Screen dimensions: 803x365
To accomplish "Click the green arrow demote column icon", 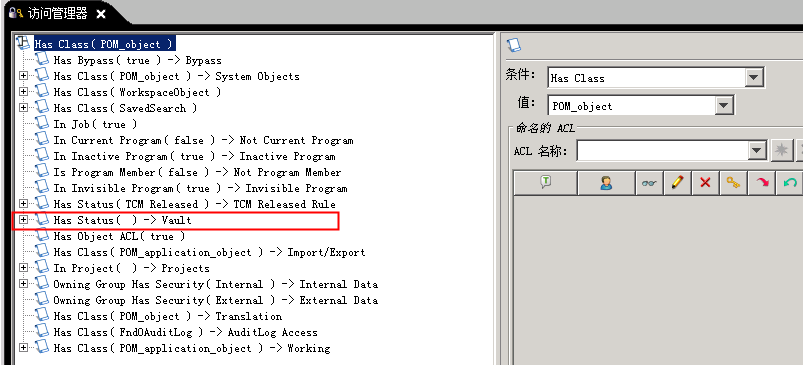I will click(790, 183).
